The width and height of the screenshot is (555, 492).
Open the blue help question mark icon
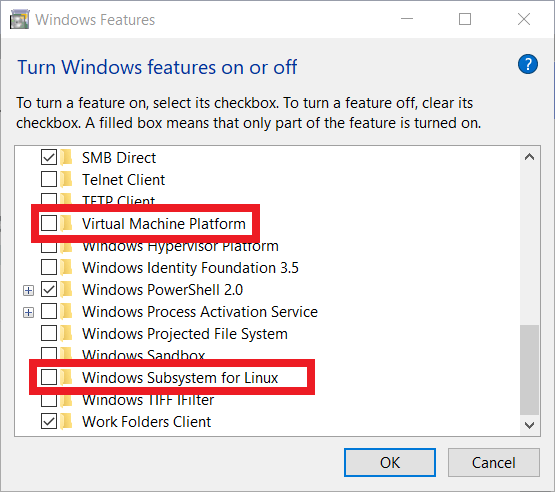[x=528, y=64]
